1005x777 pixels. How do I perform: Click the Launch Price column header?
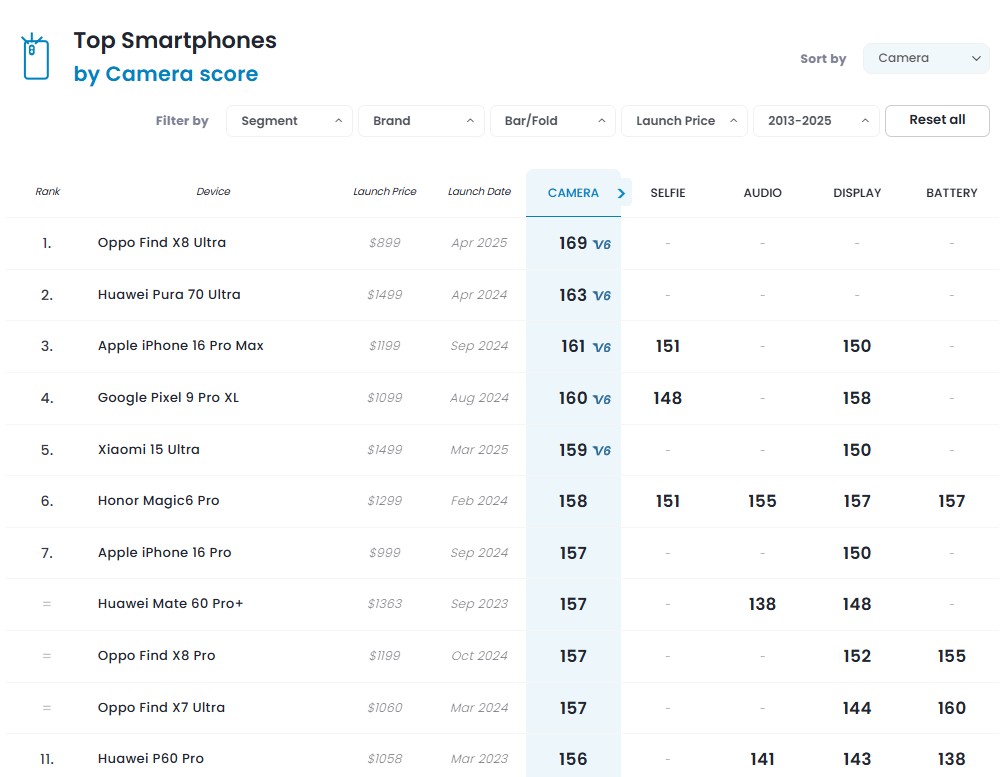coord(385,191)
